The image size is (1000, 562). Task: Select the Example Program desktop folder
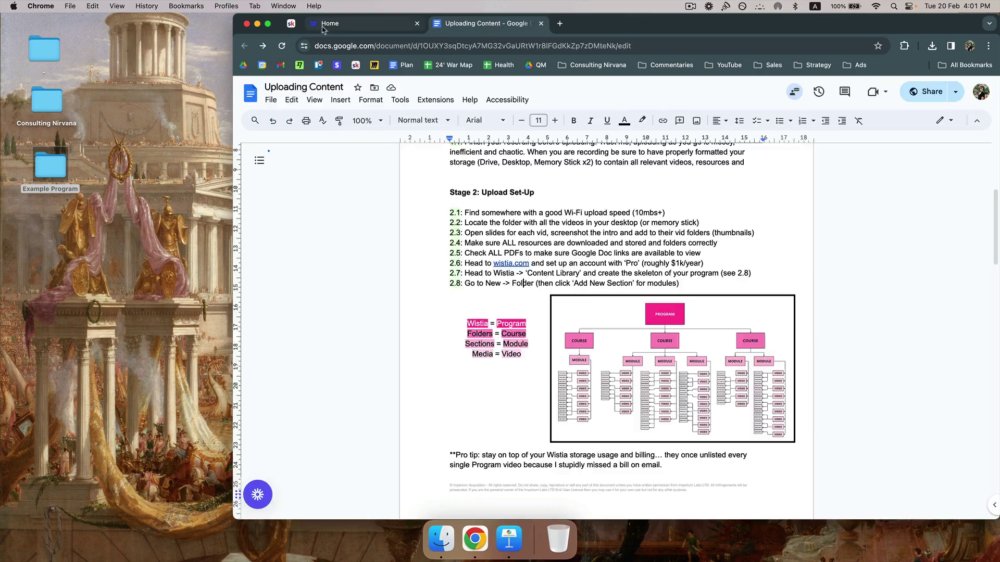tap(50, 171)
